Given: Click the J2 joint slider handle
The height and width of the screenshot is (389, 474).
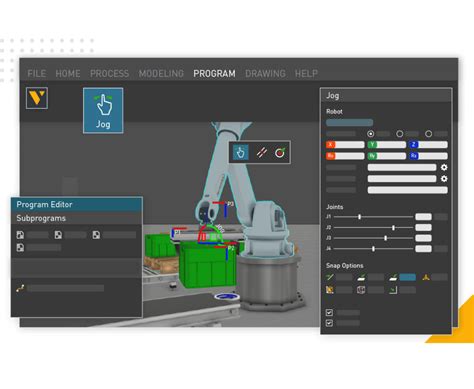Looking at the screenshot, I should 393,228.
